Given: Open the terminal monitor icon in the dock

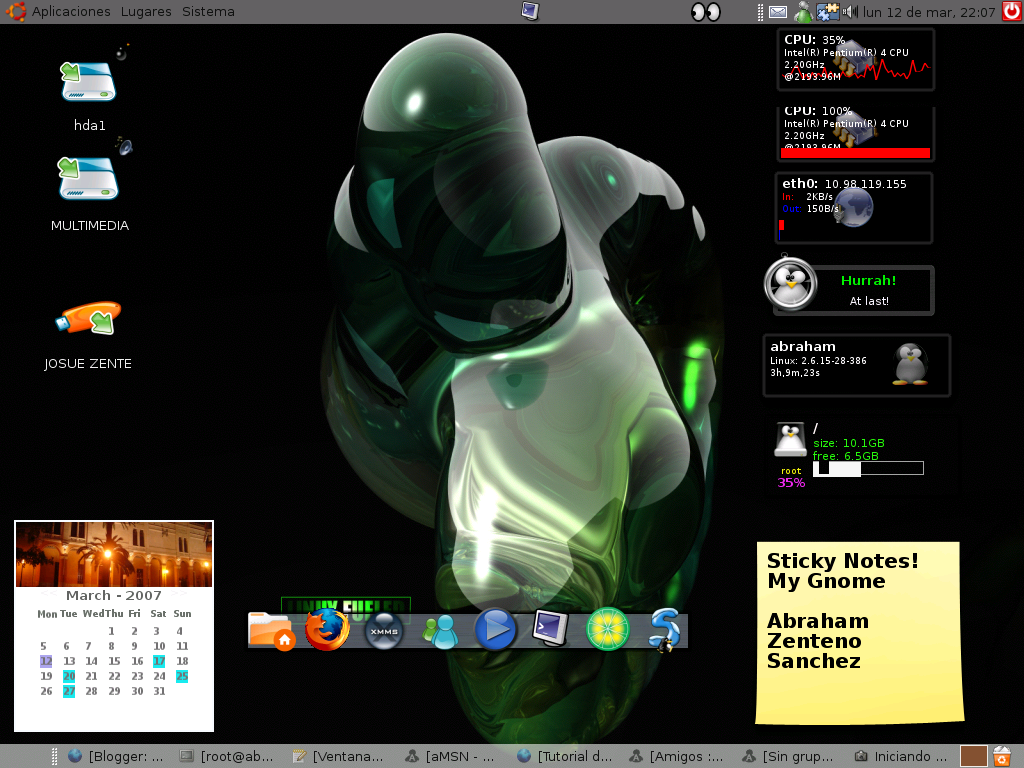Looking at the screenshot, I should click(x=551, y=628).
